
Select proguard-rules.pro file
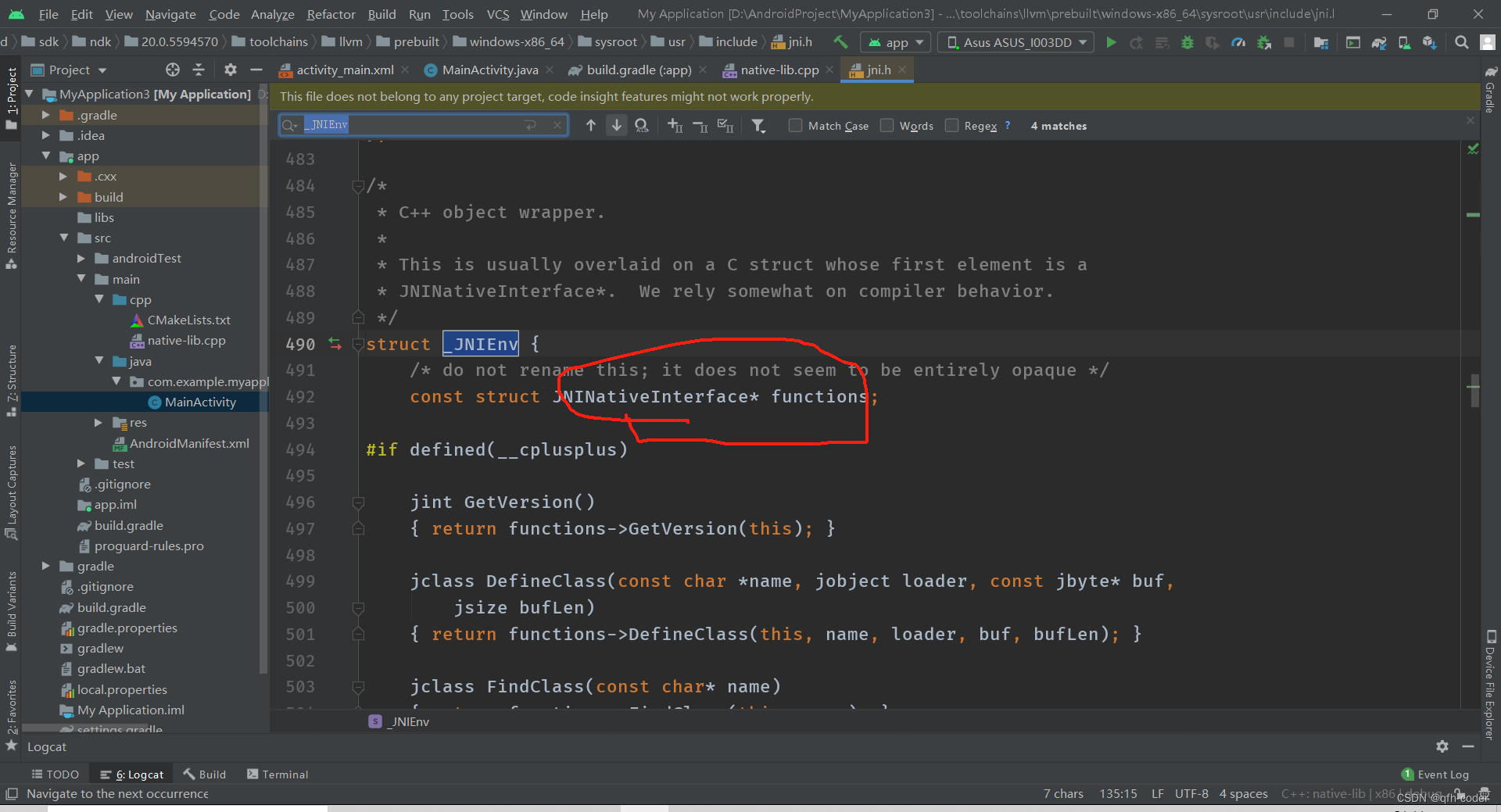coord(141,546)
